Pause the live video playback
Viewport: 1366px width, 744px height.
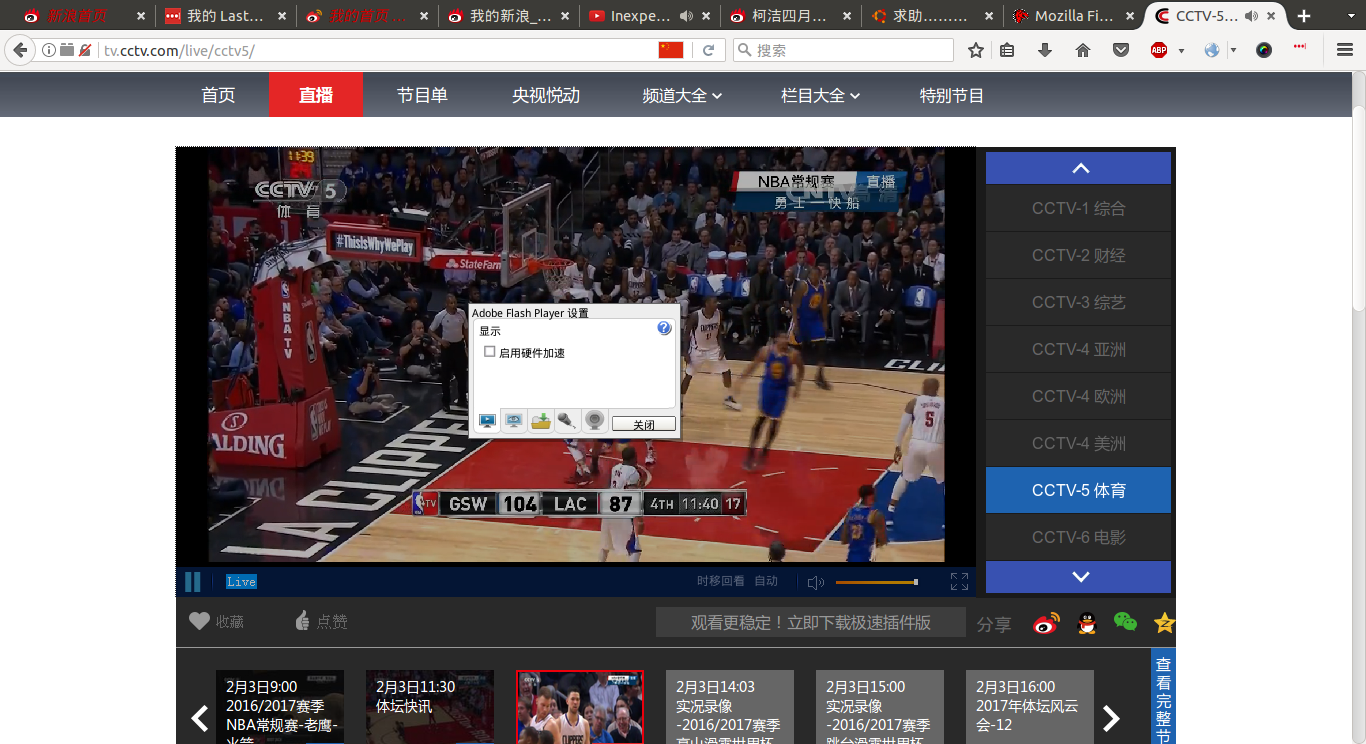click(x=193, y=581)
